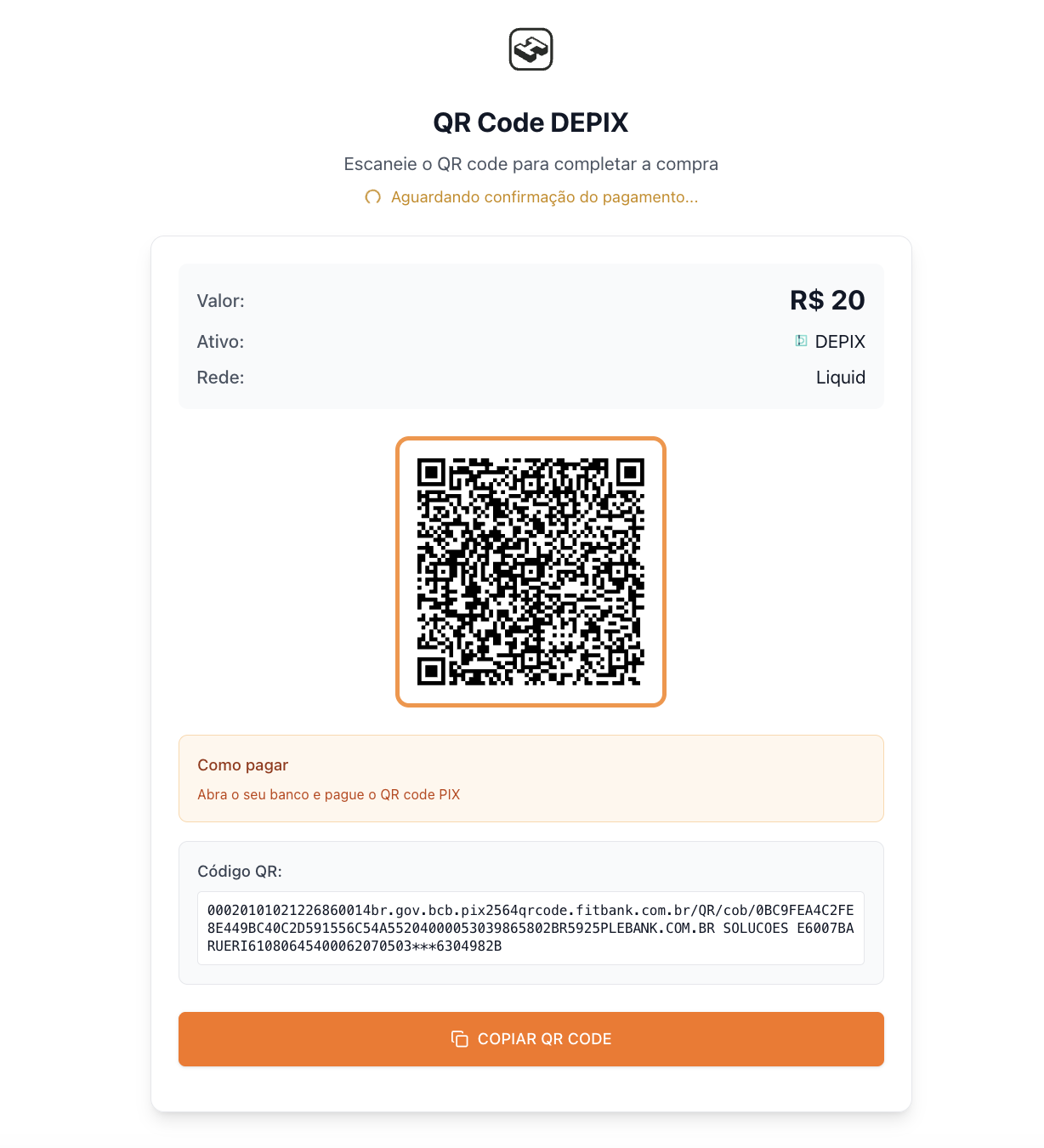
Task: Click the PIX QR code image
Action: (531, 571)
